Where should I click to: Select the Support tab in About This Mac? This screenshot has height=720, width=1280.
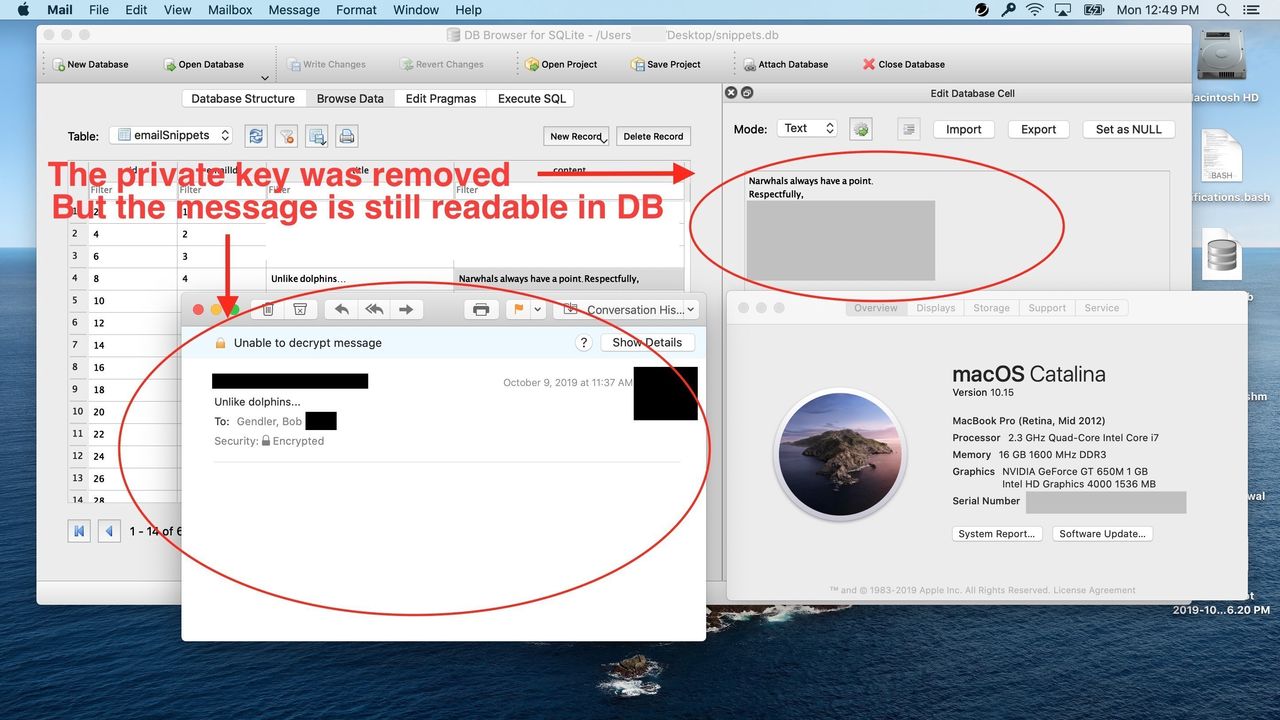point(1047,308)
